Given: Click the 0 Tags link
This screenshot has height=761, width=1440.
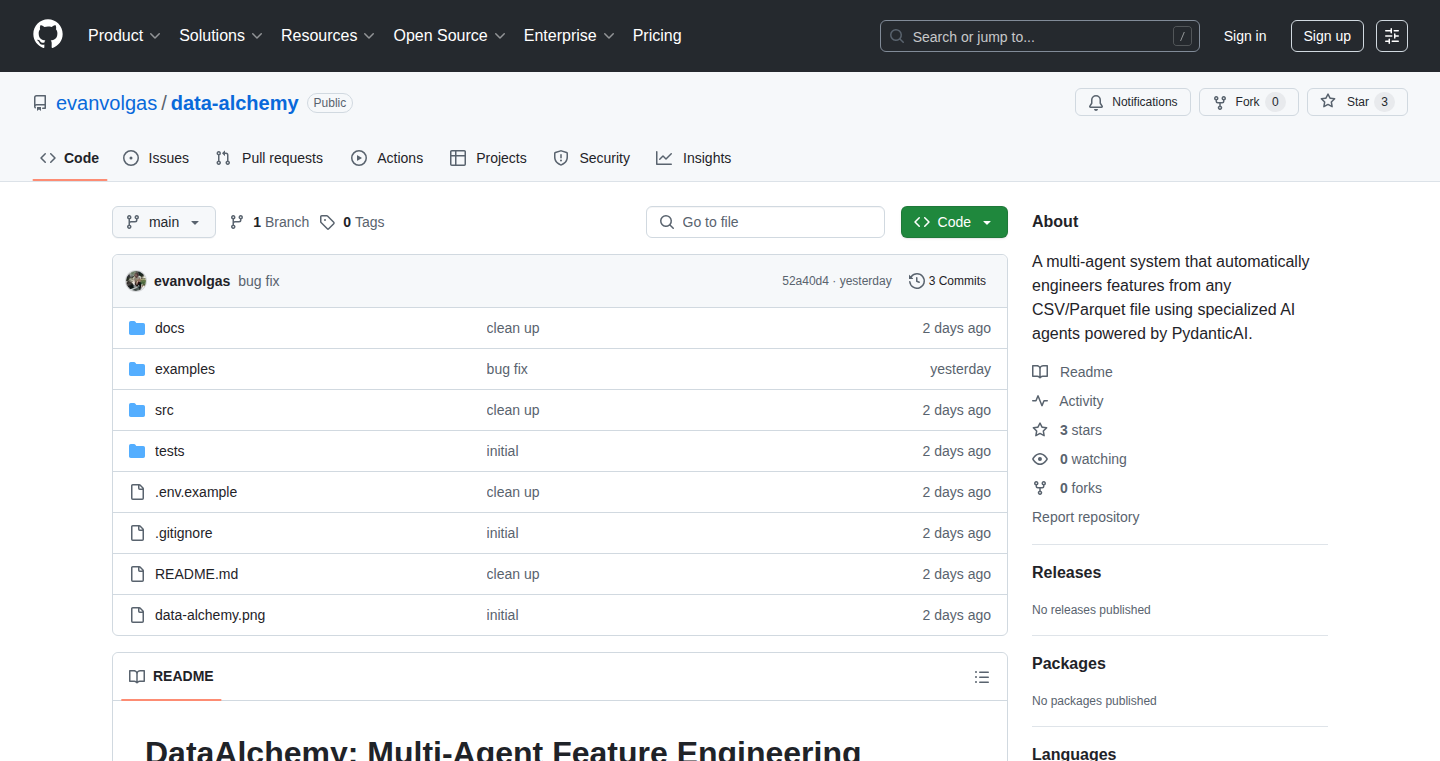Looking at the screenshot, I should click(x=352, y=222).
